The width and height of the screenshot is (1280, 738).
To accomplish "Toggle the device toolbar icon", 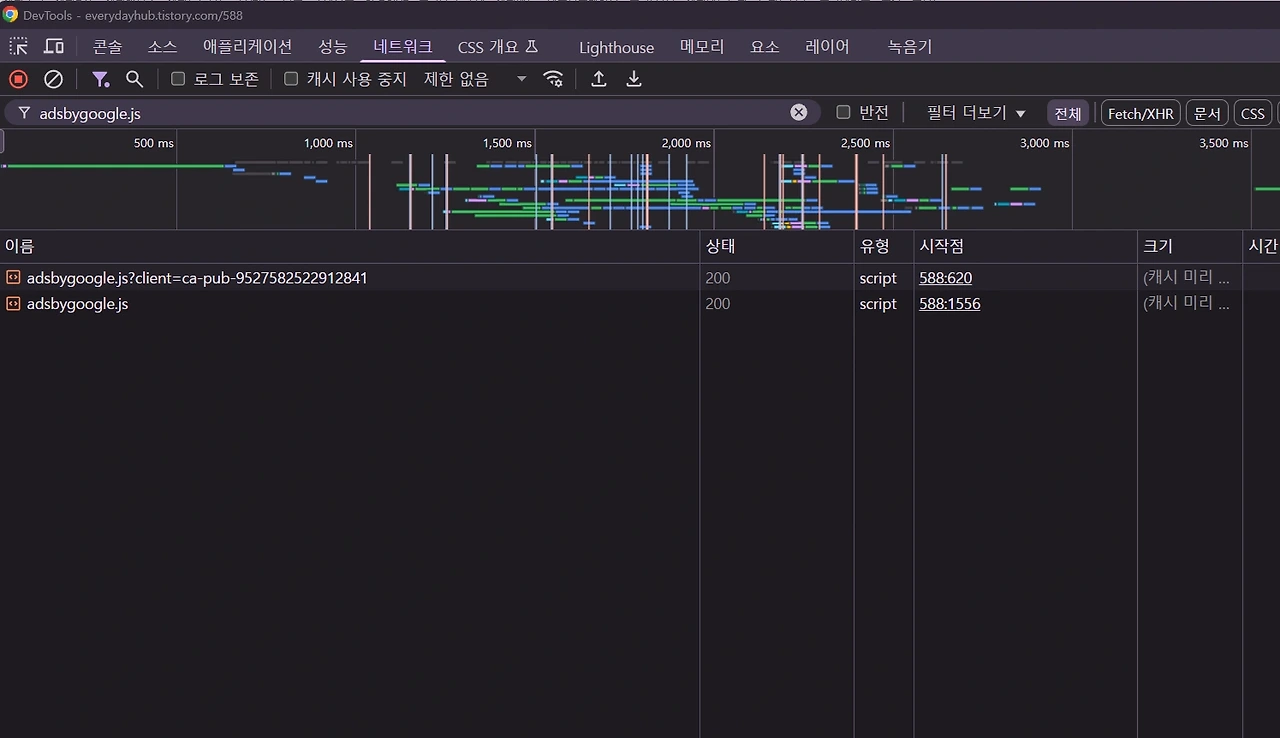I will pos(54,46).
